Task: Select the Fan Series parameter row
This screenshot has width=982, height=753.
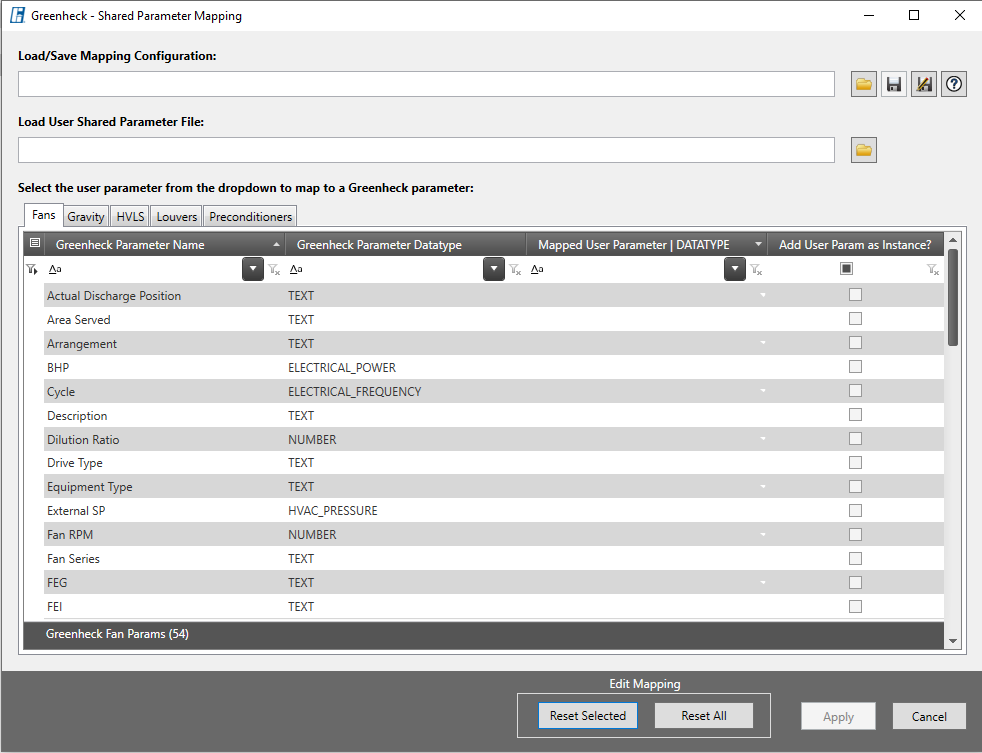Action: point(494,559)
